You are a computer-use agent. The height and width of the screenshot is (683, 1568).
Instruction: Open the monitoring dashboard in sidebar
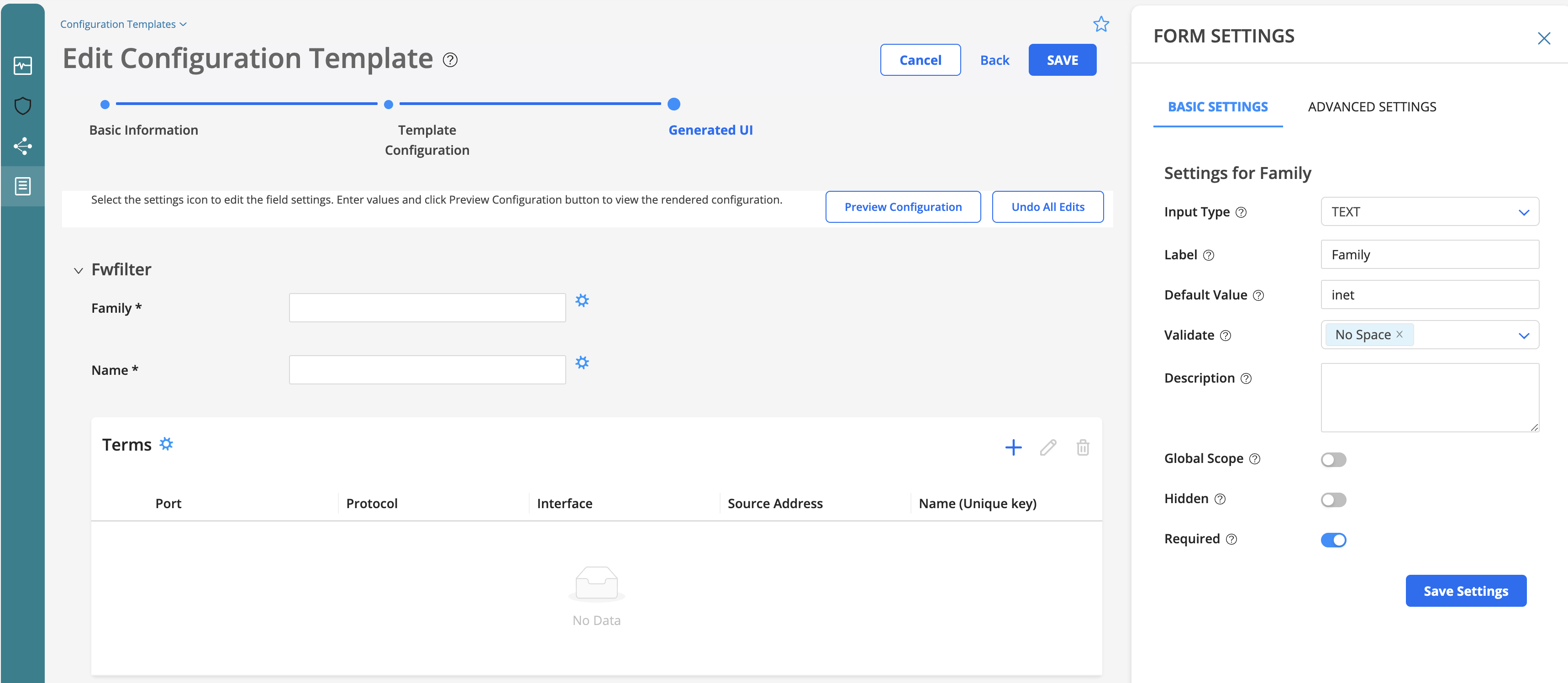point(22,66)
